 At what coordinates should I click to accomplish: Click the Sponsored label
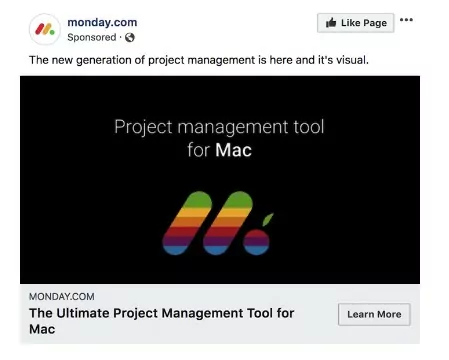tap(92, 37)
